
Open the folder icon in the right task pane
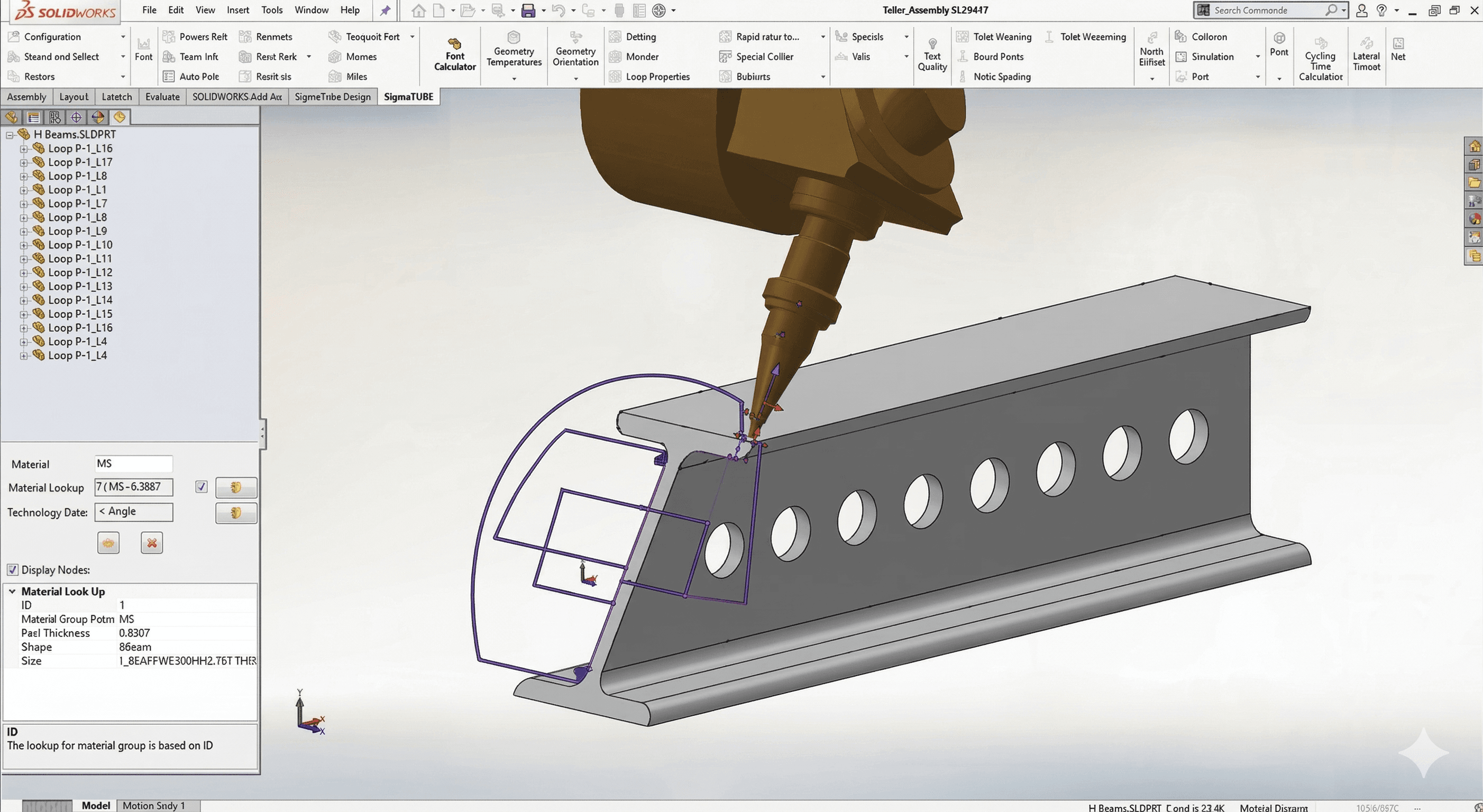(1475, 183)
